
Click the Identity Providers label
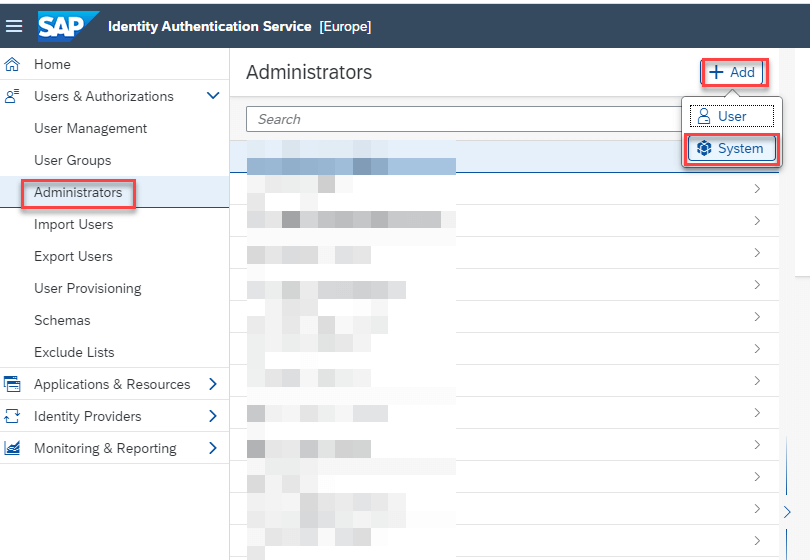(88, 416)
